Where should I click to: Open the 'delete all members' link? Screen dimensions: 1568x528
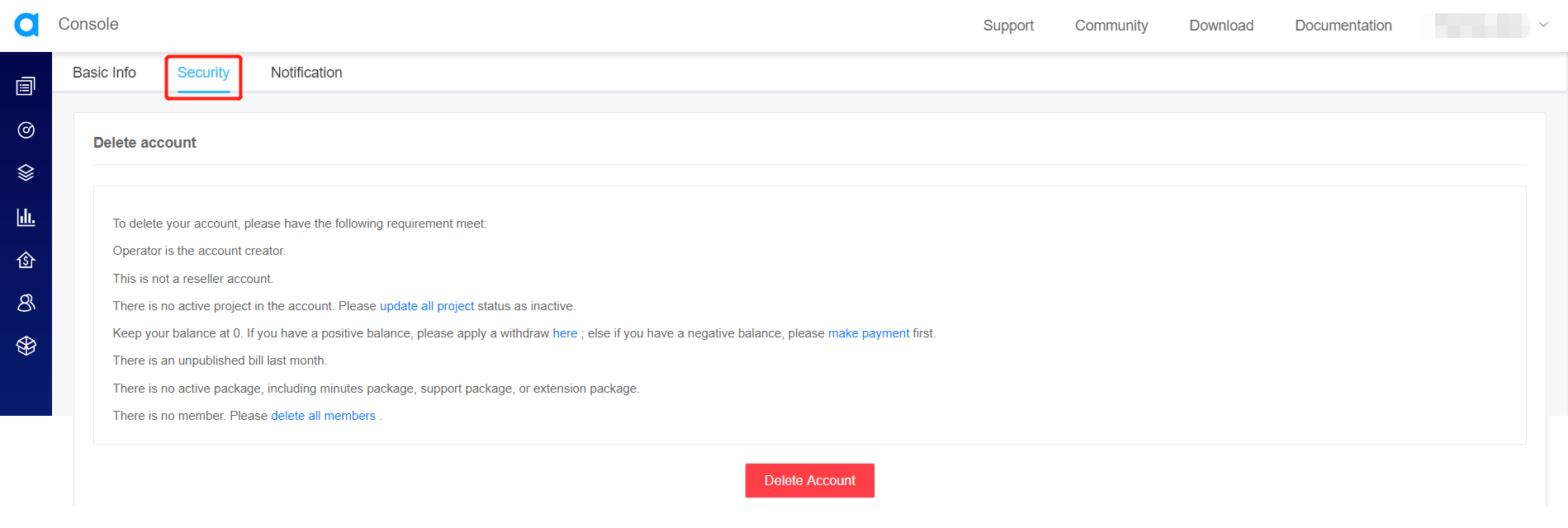tap(323, 416)
